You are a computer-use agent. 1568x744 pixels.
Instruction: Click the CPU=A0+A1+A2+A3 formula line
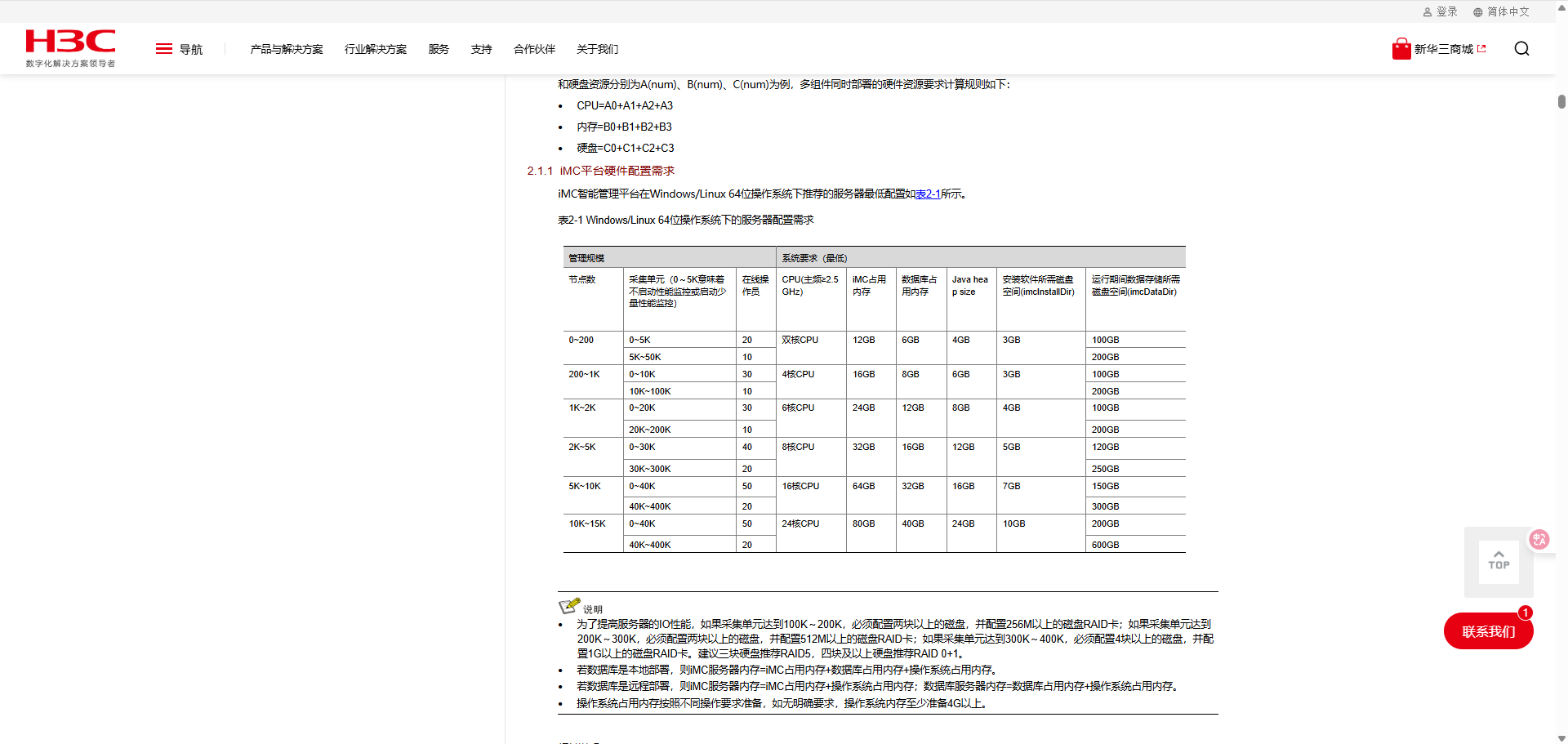[625, 105]
